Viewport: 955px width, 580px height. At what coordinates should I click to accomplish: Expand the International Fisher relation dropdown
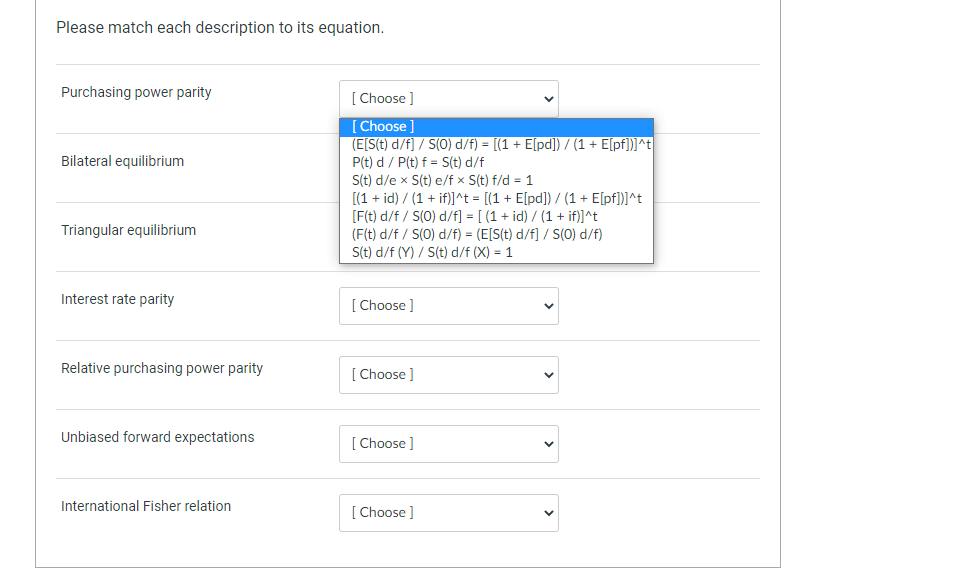click(448, 512)
